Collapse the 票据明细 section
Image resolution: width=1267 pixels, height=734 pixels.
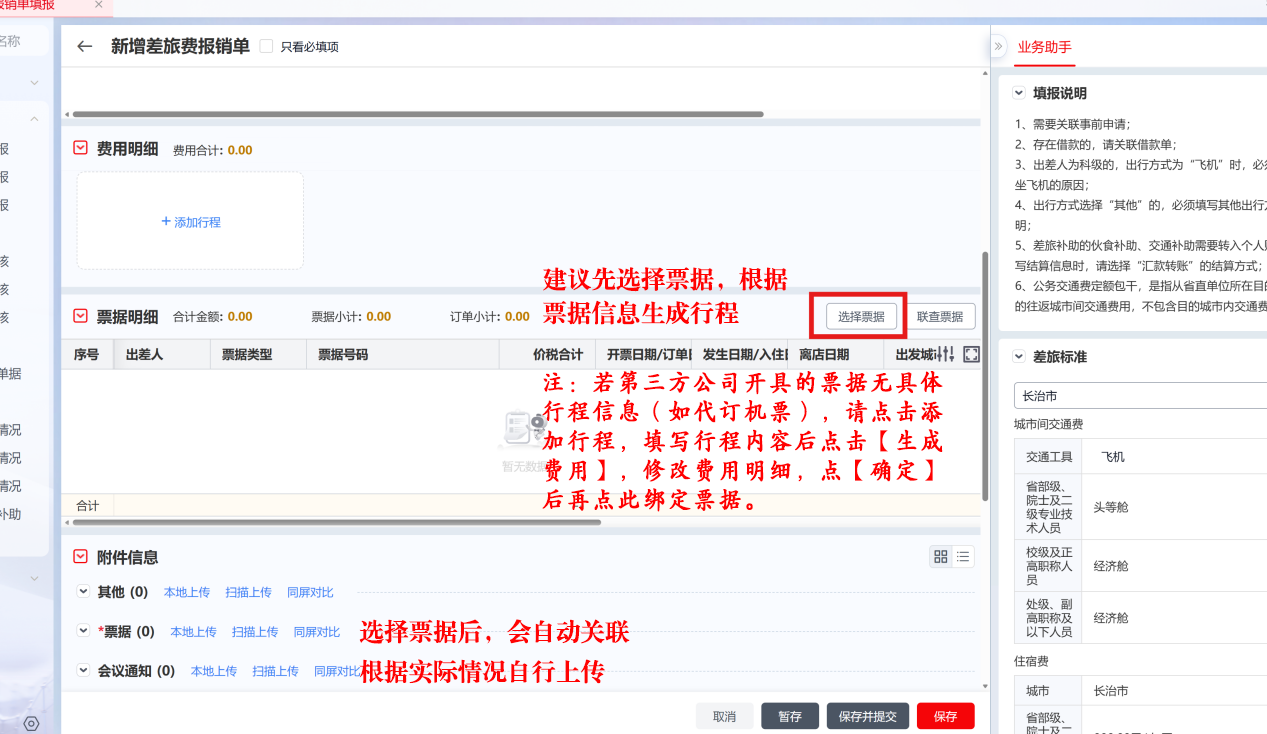(81, 317)
